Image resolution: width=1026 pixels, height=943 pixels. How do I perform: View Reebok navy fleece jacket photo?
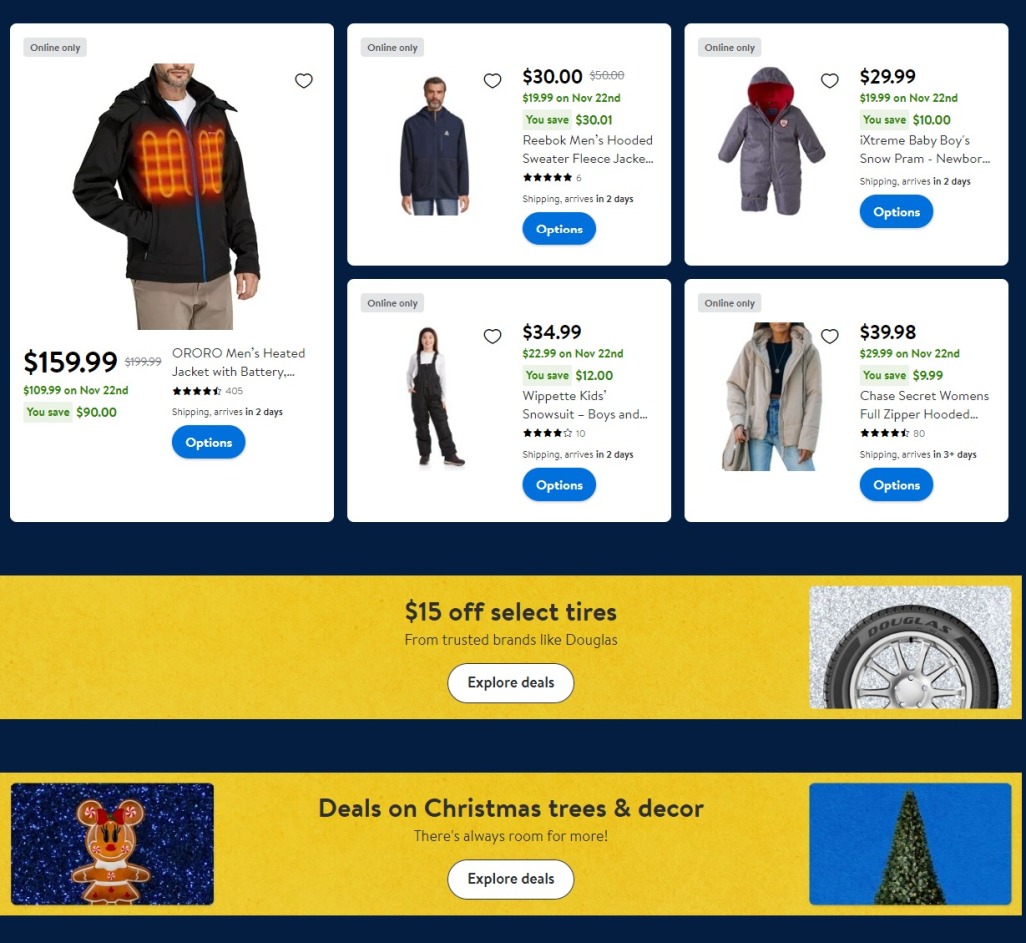click(x=434, y=145)
